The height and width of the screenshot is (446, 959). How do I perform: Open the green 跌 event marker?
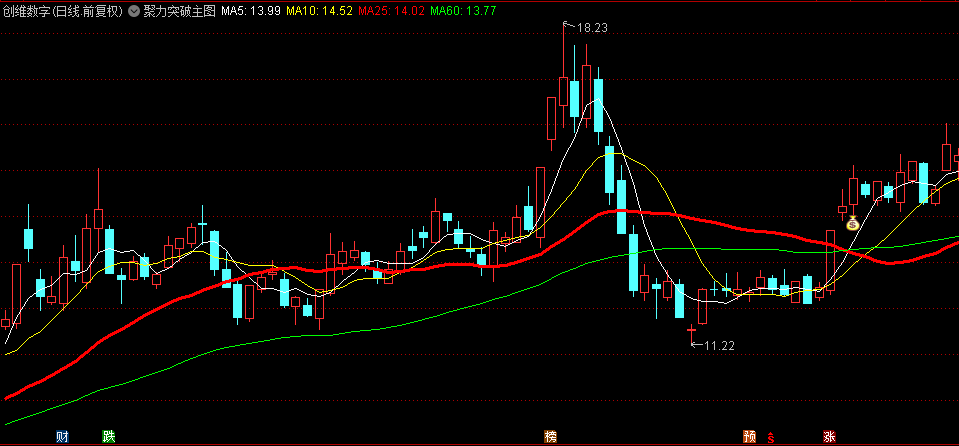tap(108, 437)
